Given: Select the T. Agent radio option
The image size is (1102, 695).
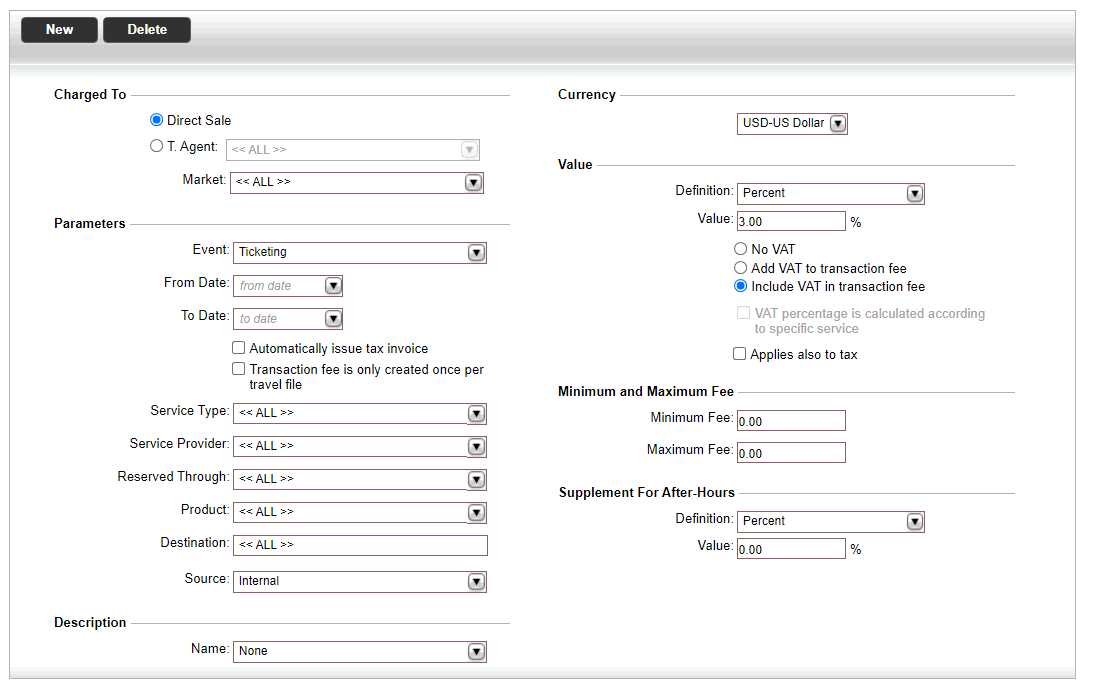Looking at the screenshot, I should tap(157, 146).
